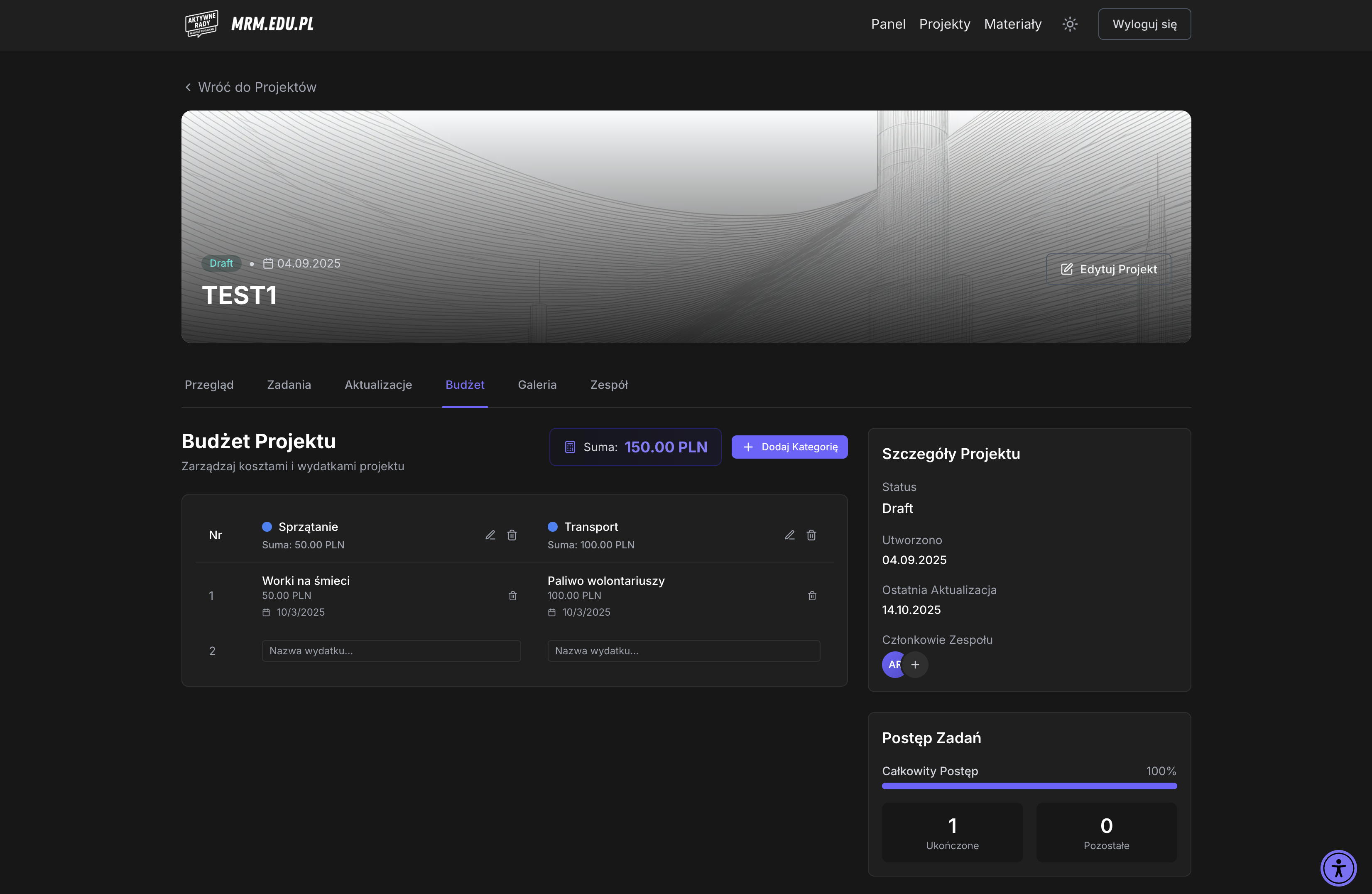This screenshot has width=1372, height=894.
Task: Open the Galeria tab
Action: tap(537, 385)
